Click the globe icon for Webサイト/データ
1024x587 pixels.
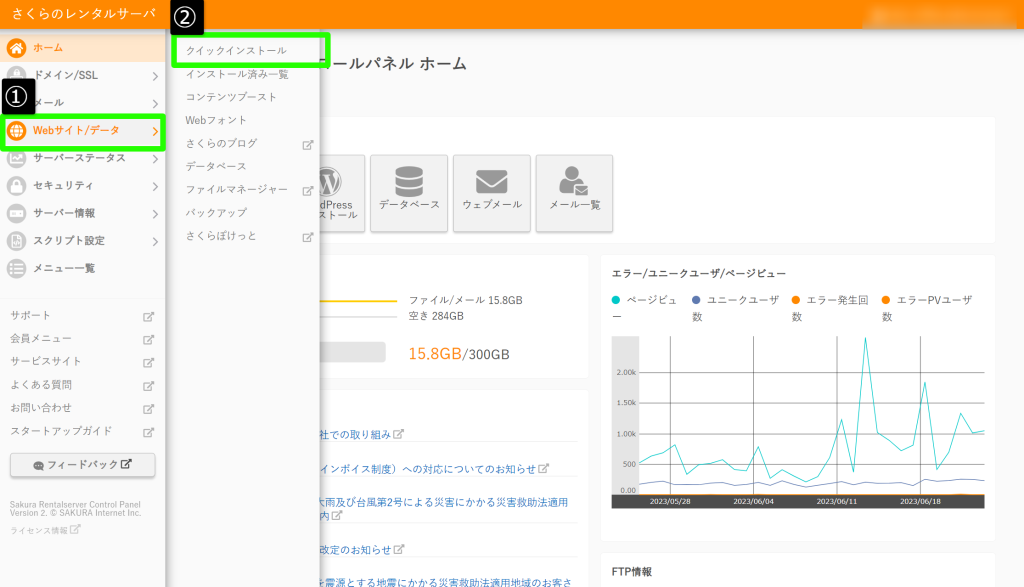tap(16, 131)
